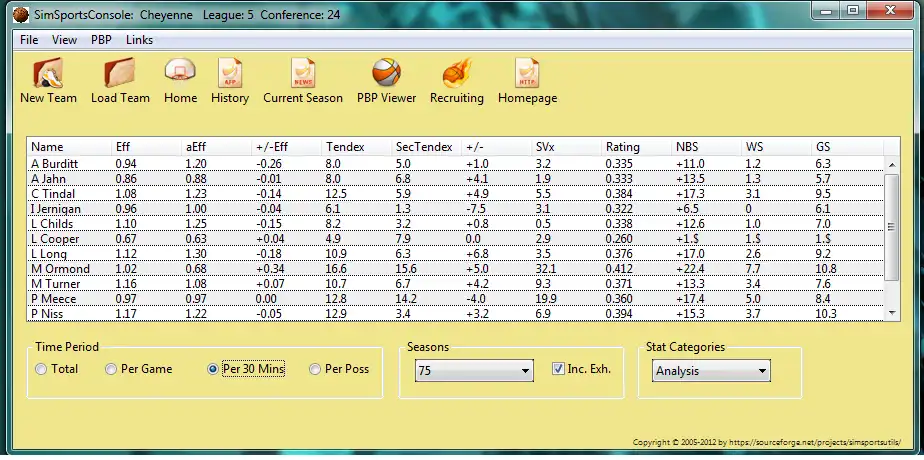The width and height of the screenshot is (924, 460).
Task: Open the History document icon
Action: tap(230, 72)
